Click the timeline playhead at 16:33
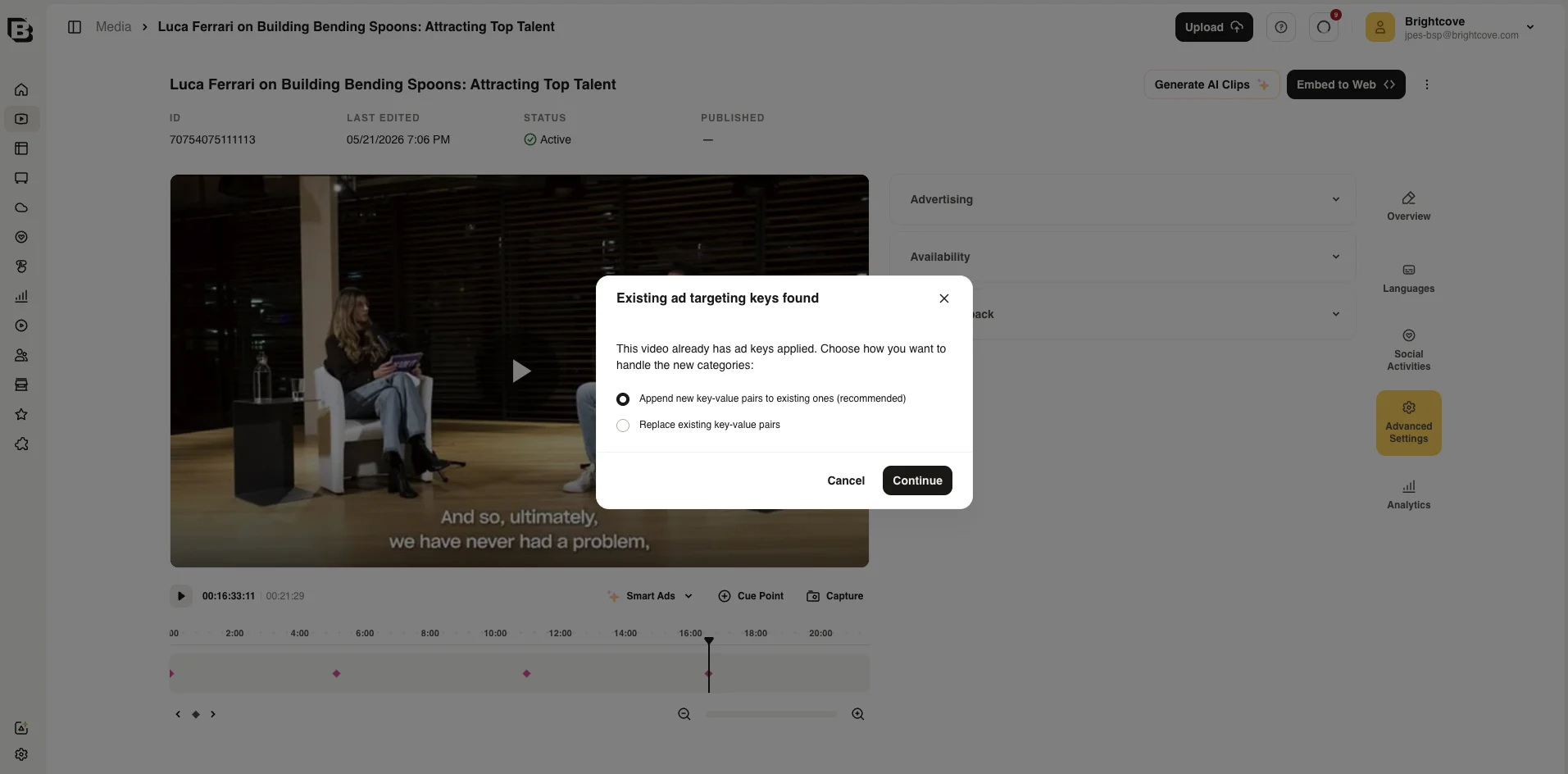This screenshot has width=1568, height=774. [709, 665]
